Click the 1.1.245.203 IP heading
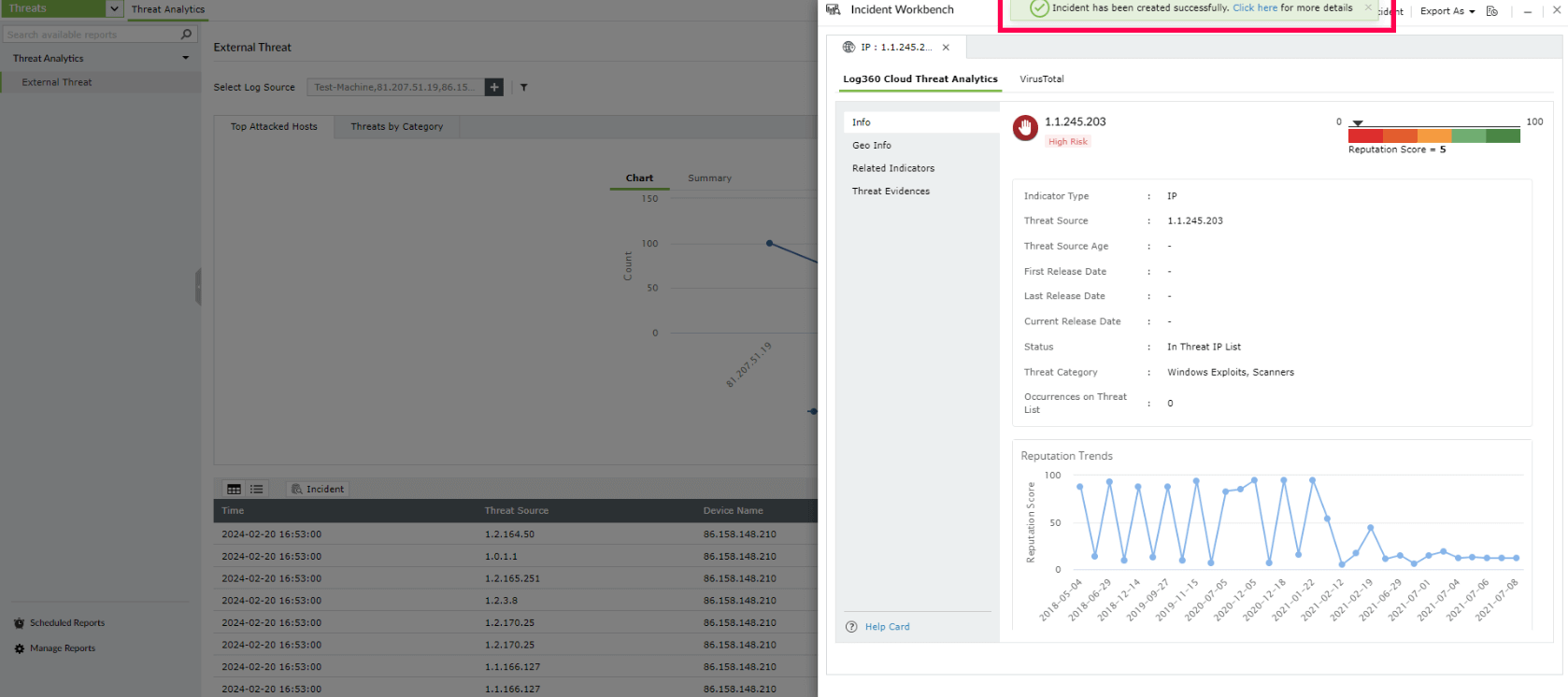Screen dimensions: 1568x697 1075,122
